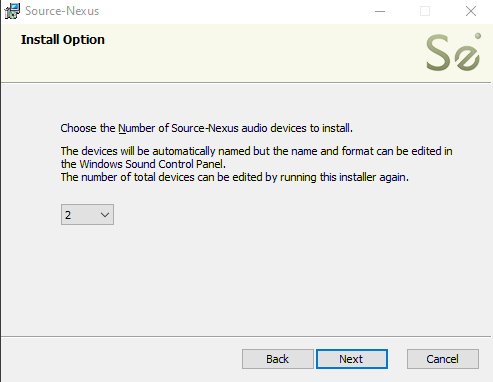This screenshot has width=493, height=382.
Task: Click the installer icon in the title bar
Action: pyautogui.click(x=12, y=11)
